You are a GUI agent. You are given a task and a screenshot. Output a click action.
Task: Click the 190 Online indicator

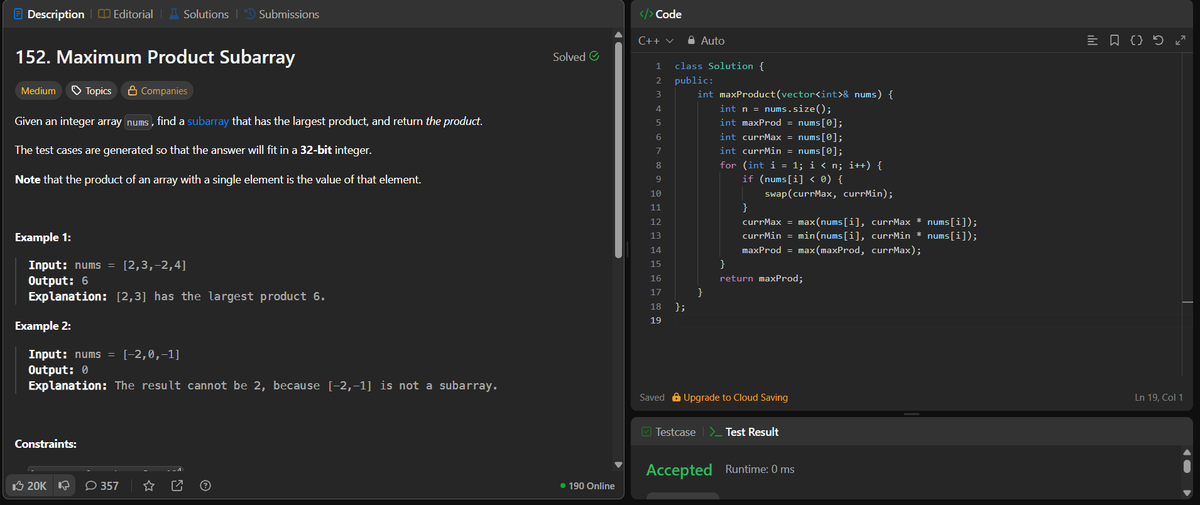(587, 486)
